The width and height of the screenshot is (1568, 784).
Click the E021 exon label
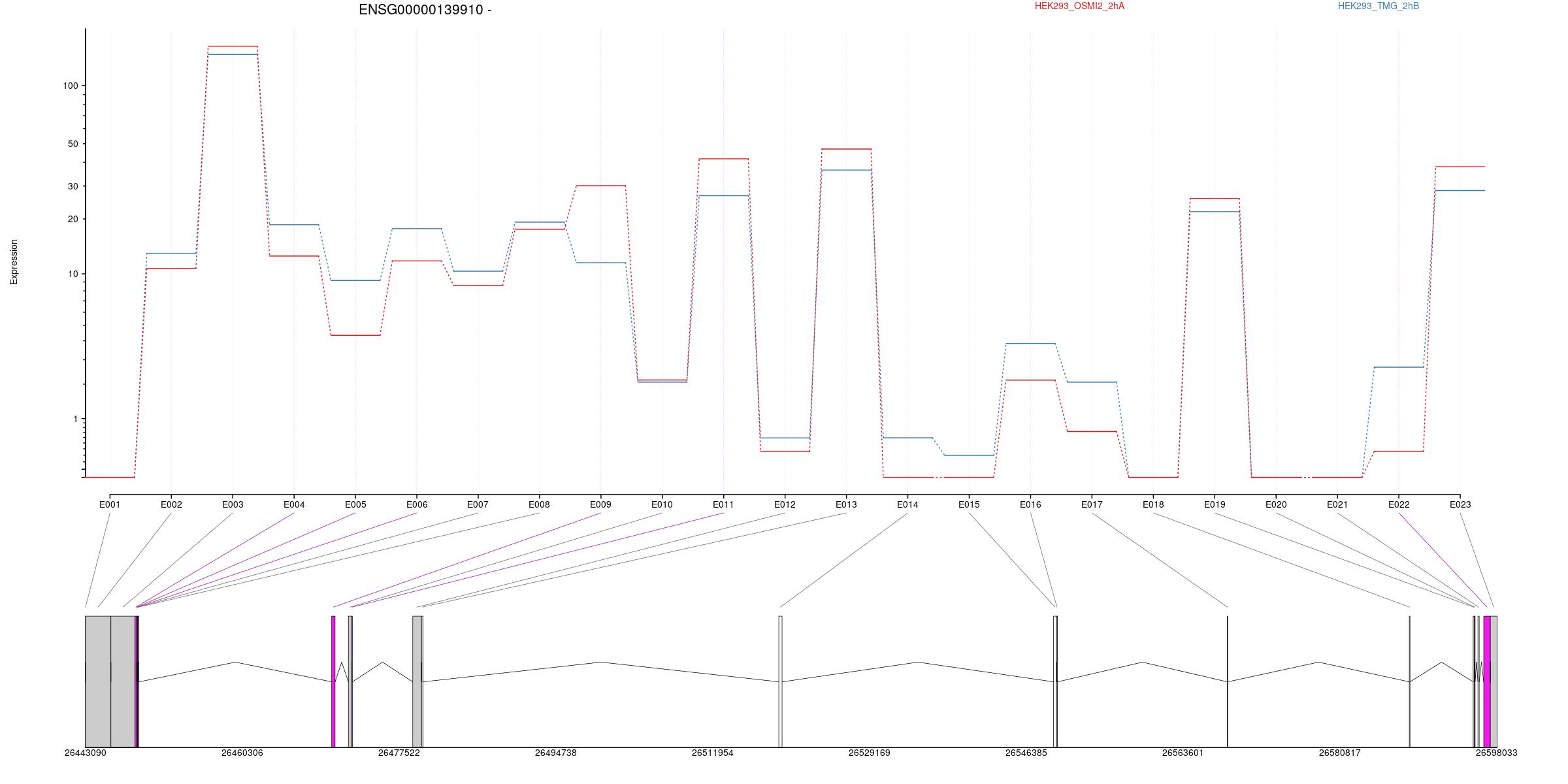tap(1337, 504)
